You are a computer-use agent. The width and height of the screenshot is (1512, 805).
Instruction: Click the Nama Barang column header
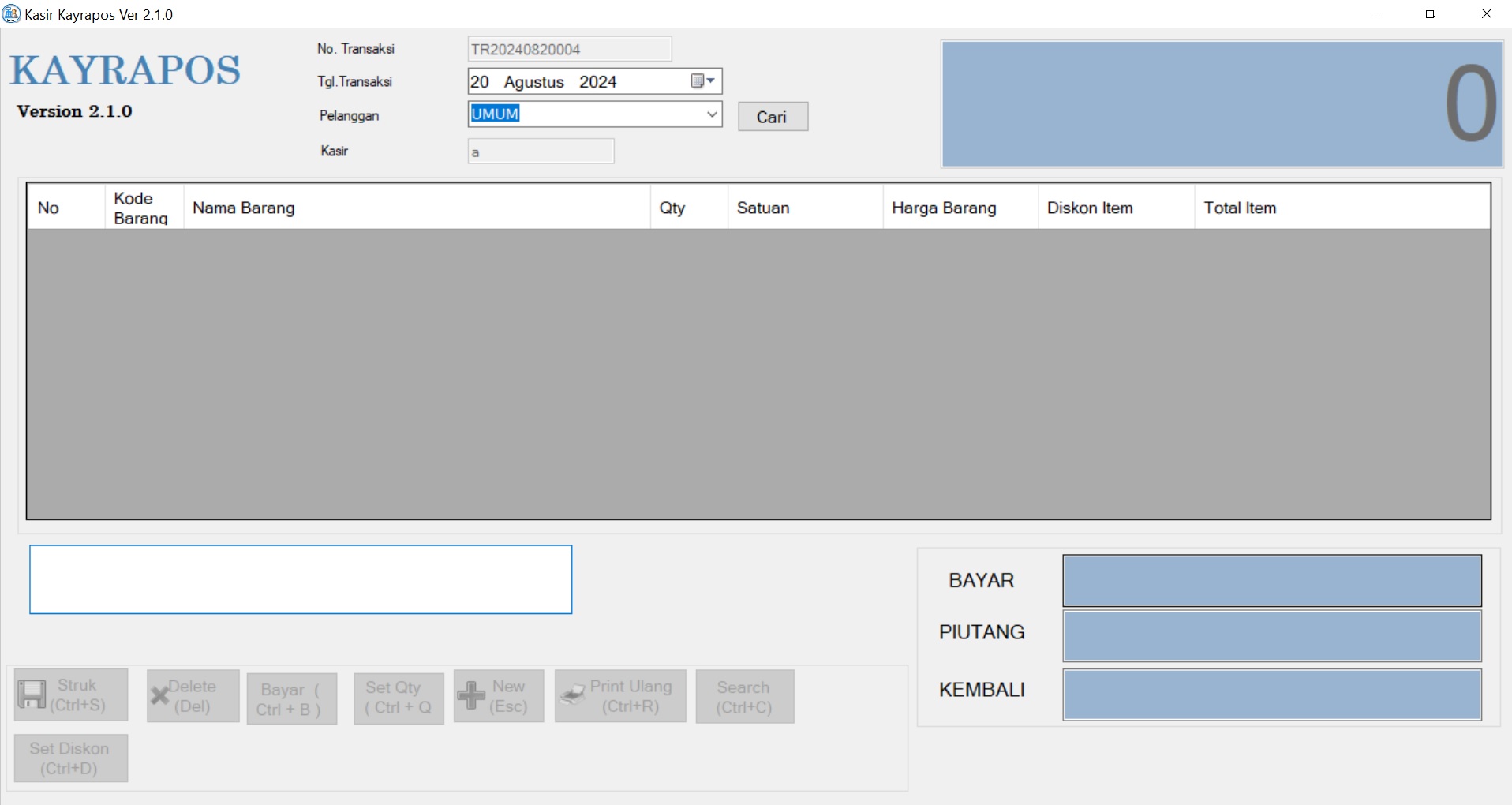pyautogui.click(x=416, y=208)
